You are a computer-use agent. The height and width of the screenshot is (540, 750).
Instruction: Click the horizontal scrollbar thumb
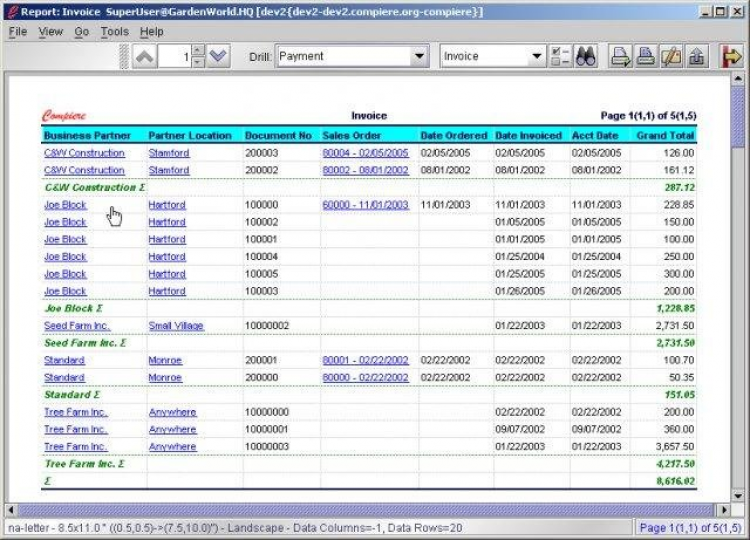[x=365, y=510]
